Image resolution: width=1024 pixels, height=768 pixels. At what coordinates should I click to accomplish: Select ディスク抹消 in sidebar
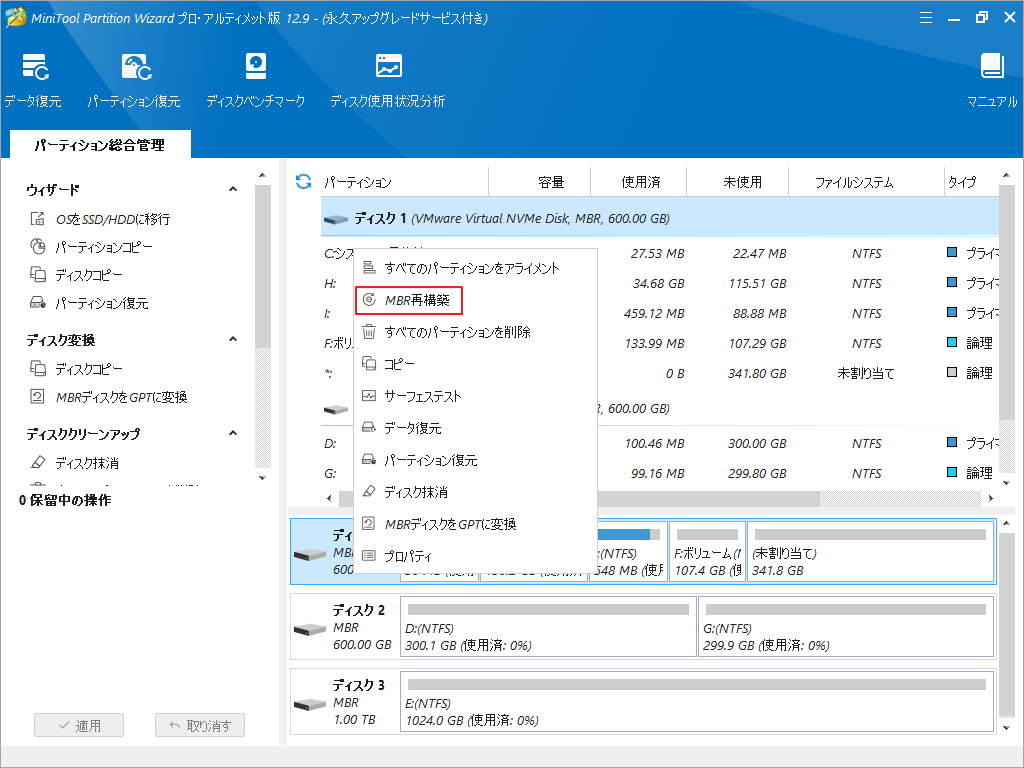[x=74, y=464]
